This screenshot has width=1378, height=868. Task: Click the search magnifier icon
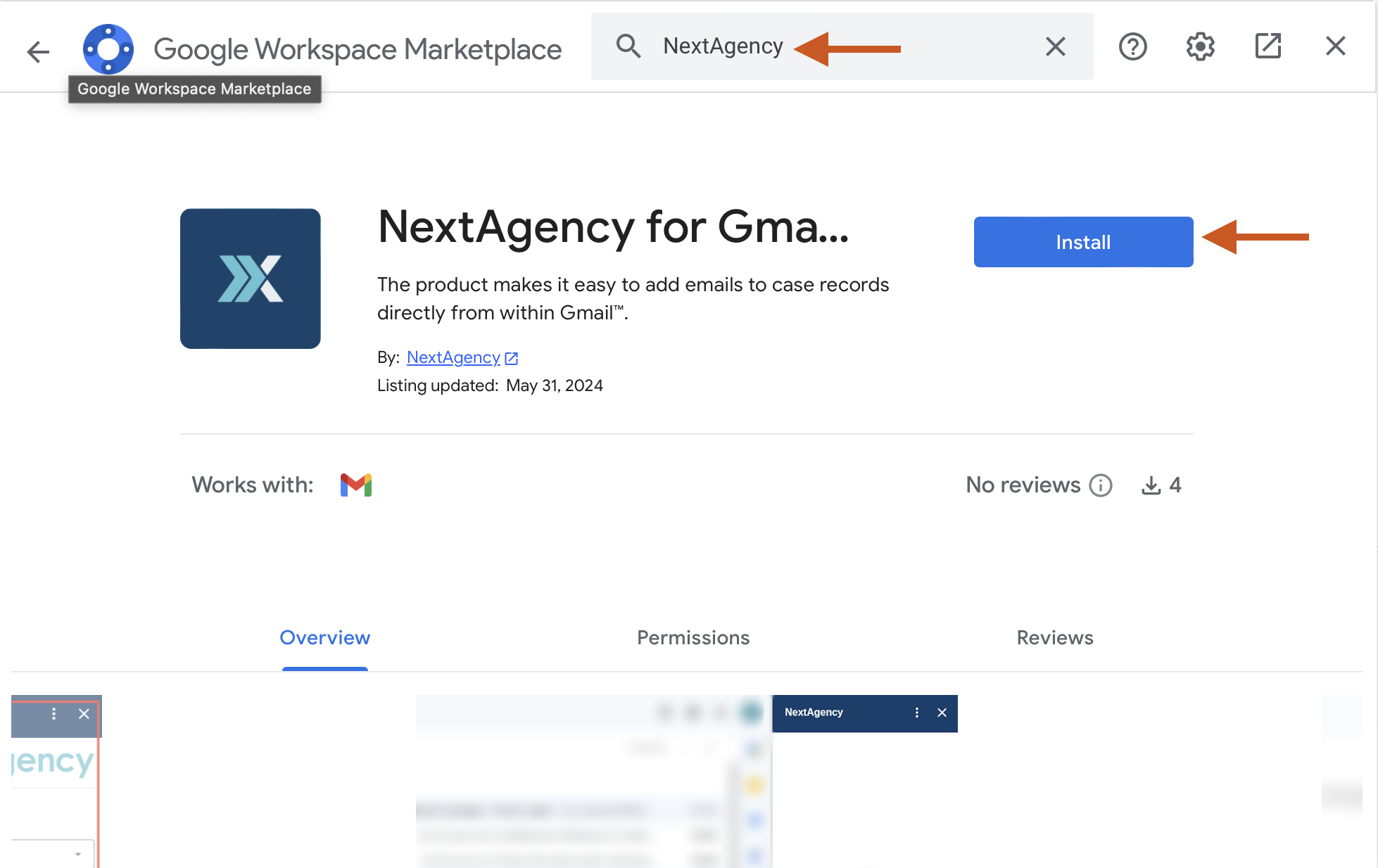[x=628, y=46]
